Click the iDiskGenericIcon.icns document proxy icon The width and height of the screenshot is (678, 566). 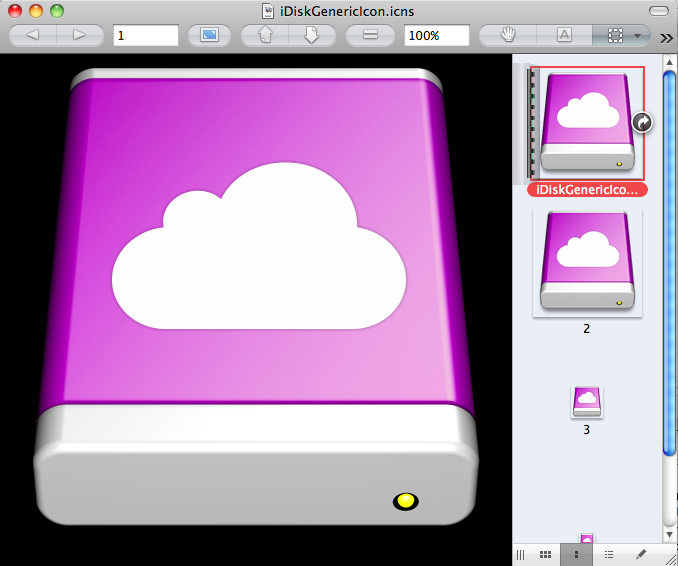268,11
